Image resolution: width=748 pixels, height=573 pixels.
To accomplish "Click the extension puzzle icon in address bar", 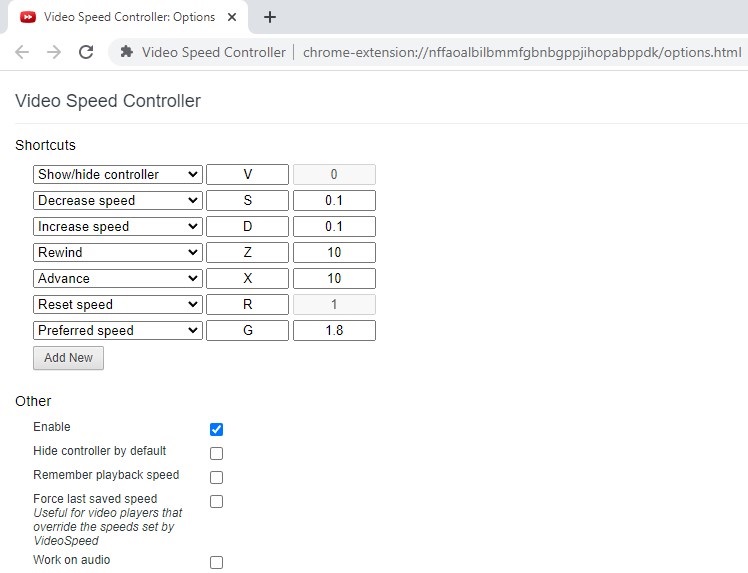I will (126, 52).
